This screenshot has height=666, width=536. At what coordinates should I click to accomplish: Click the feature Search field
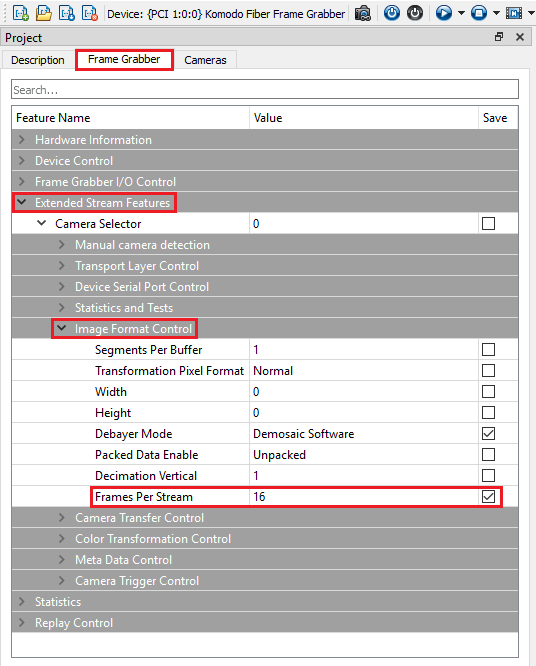265,90
